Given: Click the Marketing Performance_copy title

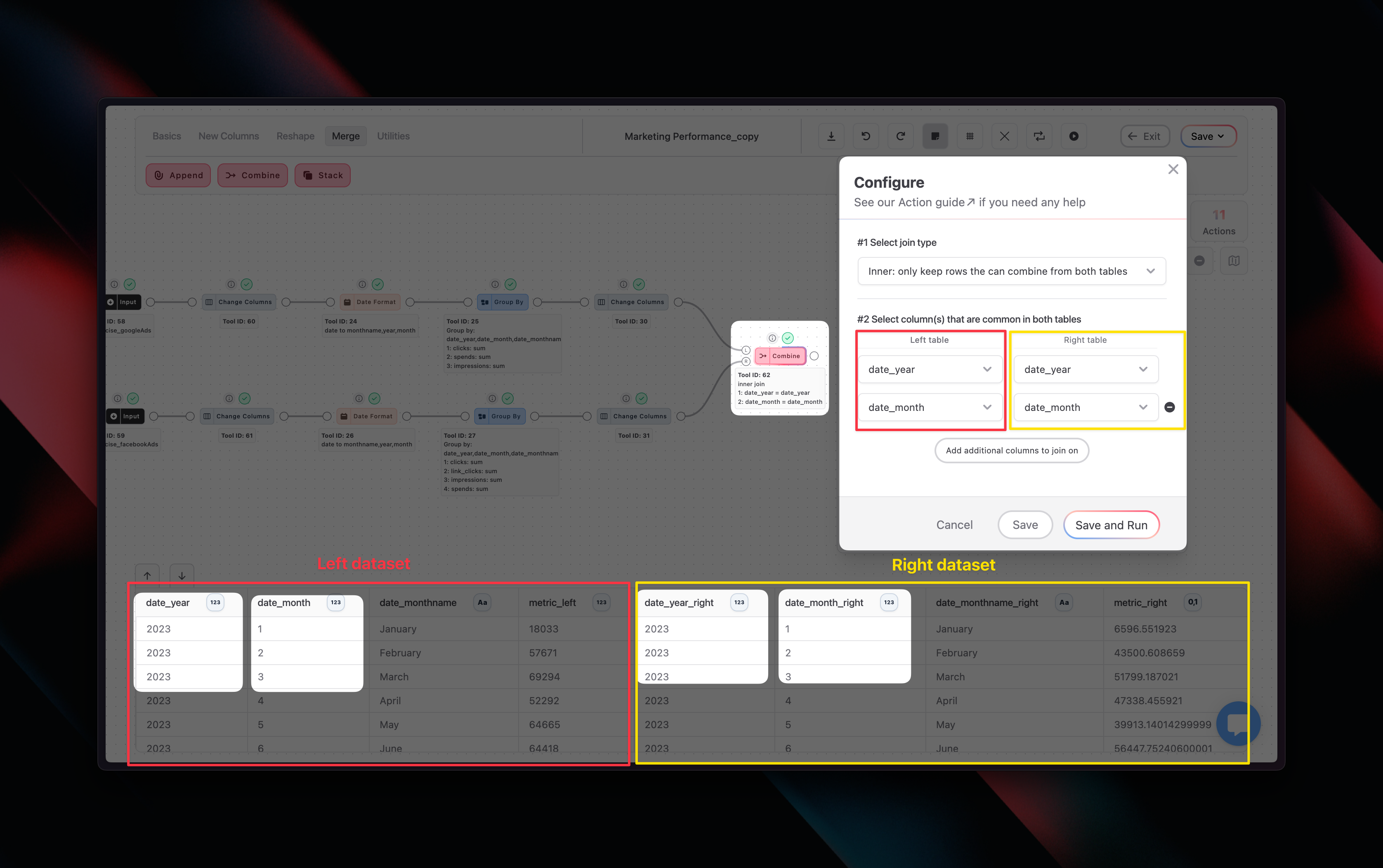Looking at the screenshot, I should [x=691, y=136].
